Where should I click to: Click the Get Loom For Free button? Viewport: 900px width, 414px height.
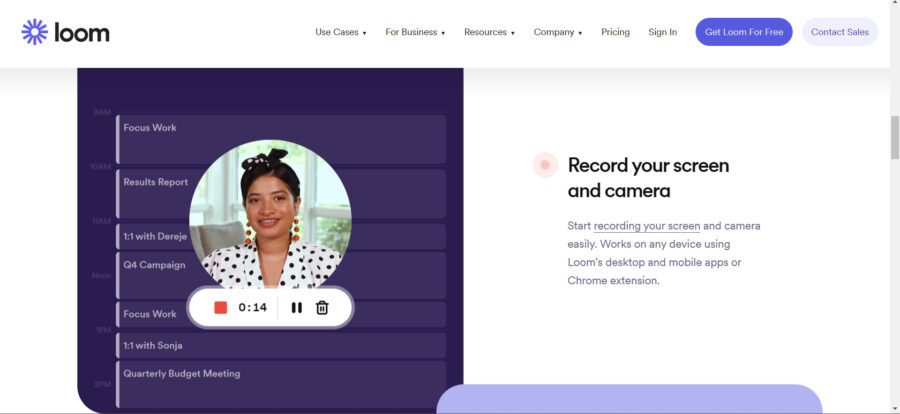pos(744,32)
